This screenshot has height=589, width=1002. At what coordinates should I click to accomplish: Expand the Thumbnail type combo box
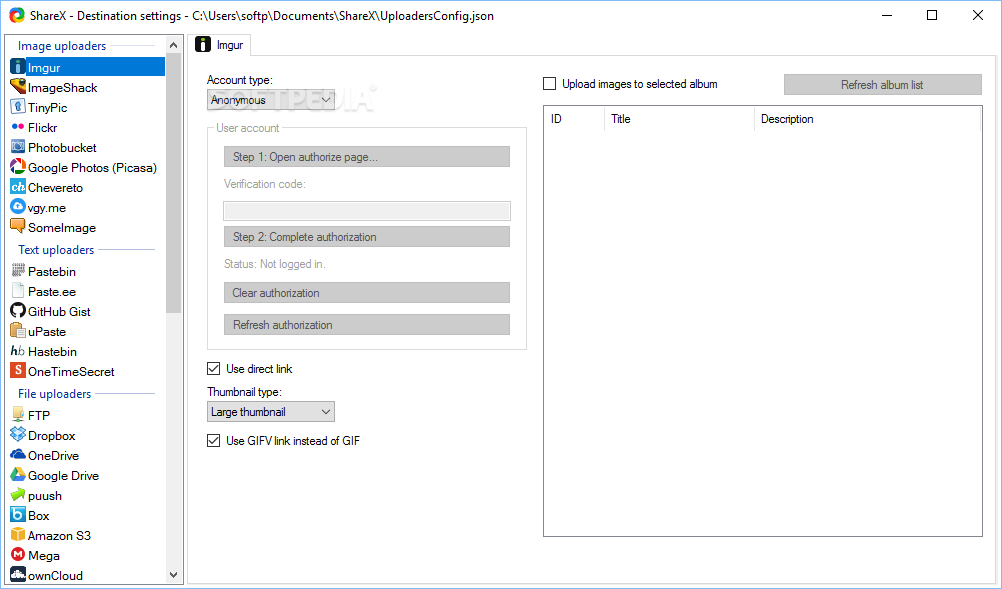click(x=271, y=411)
